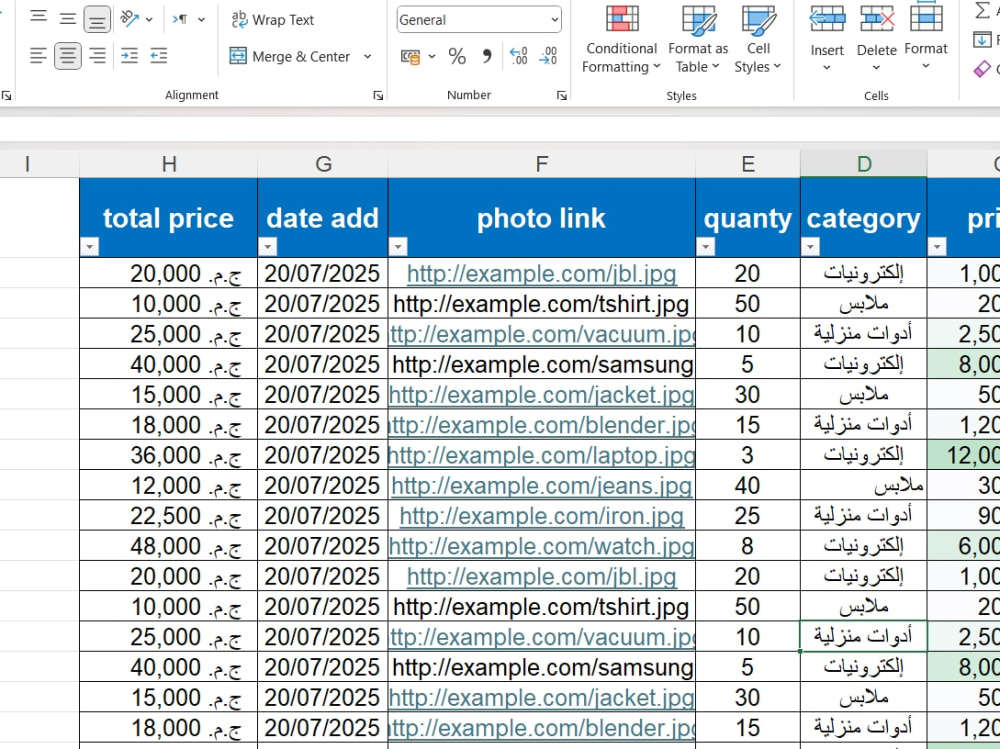This screenshot has width=1000, height=749.
Task: Open date add filter dropdown
Action: tap(268, 247)
